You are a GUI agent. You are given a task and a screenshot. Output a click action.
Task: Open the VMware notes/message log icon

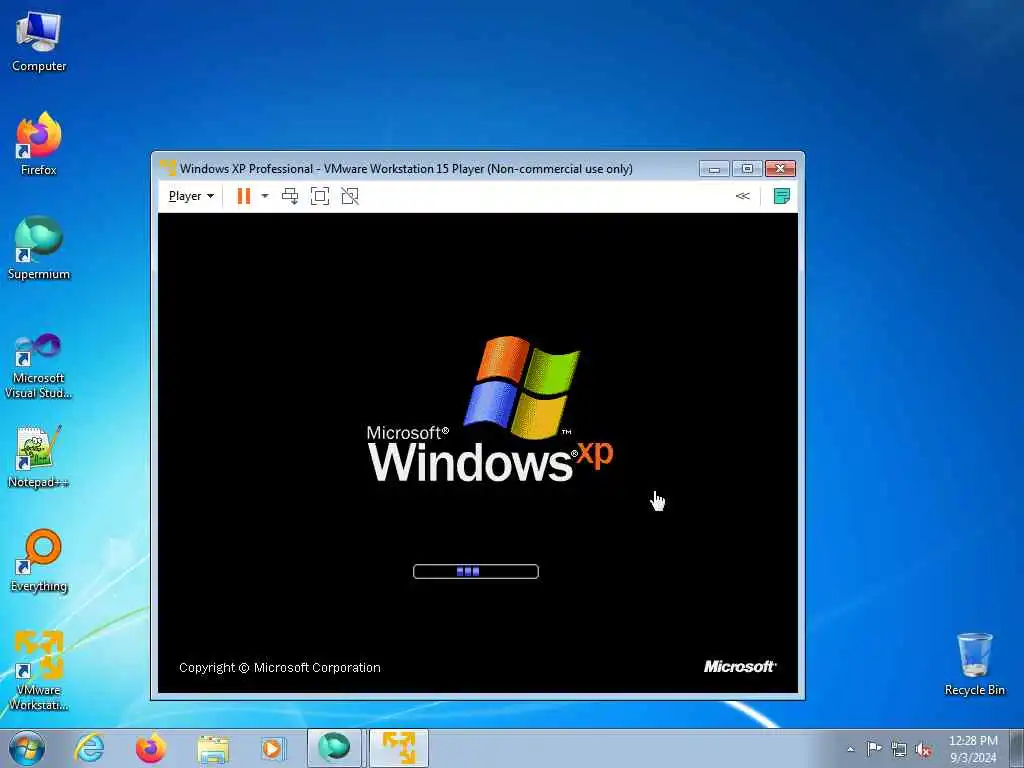(x=782, y=196)
